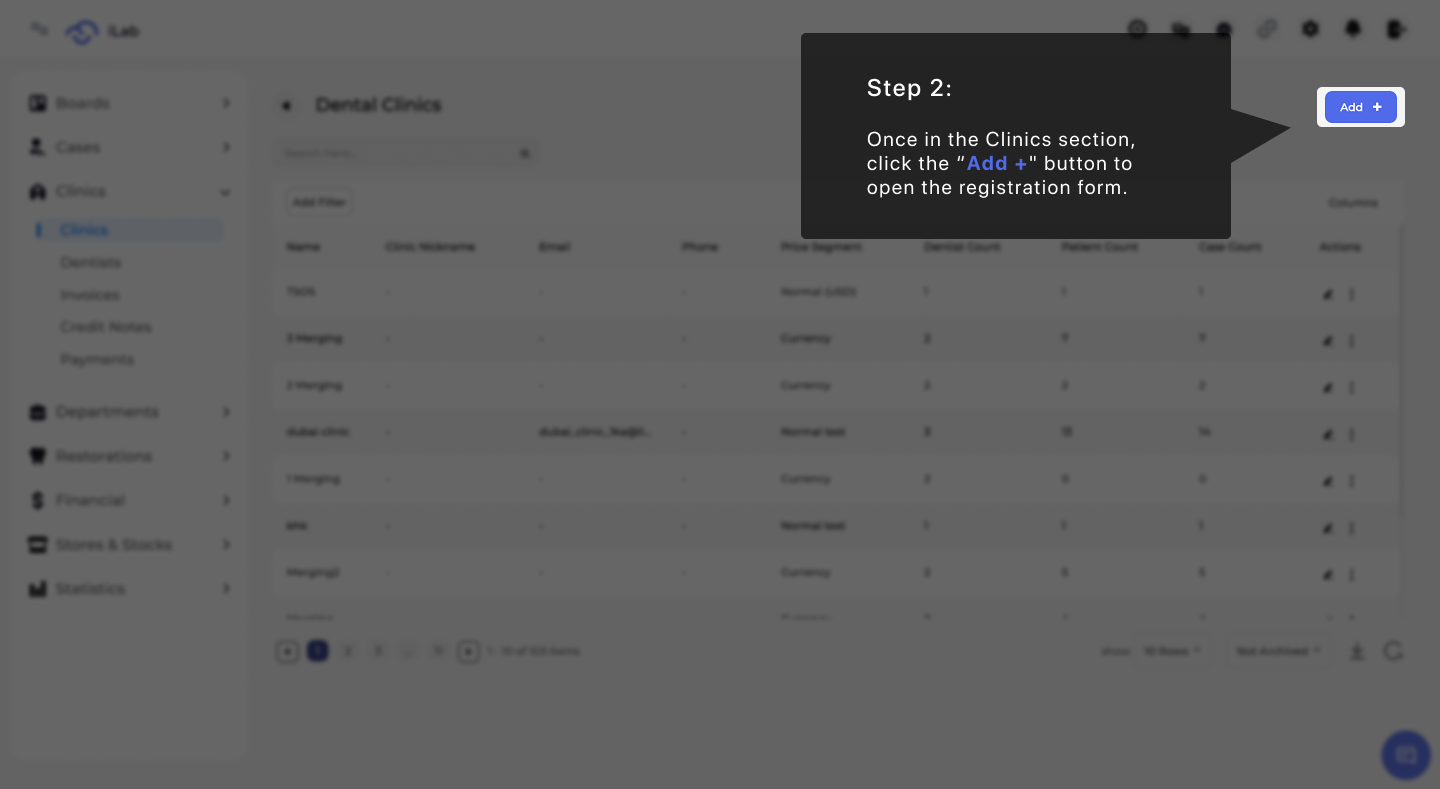Open Payments in the sidebar
The width and height of the screenshot is (1440, 789).
96,359
